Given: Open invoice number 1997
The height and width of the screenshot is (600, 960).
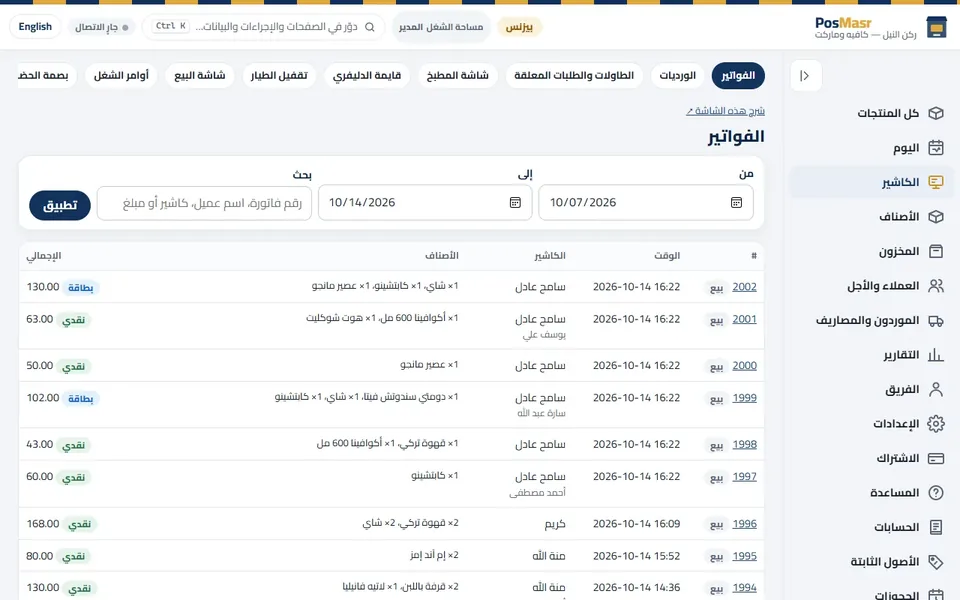Looking at the screenshot, I should click(744, 476).
